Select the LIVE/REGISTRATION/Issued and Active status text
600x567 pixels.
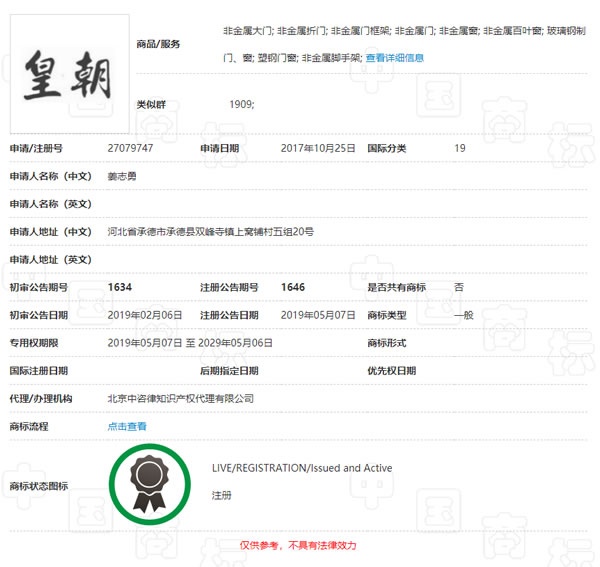pos(302,468)
